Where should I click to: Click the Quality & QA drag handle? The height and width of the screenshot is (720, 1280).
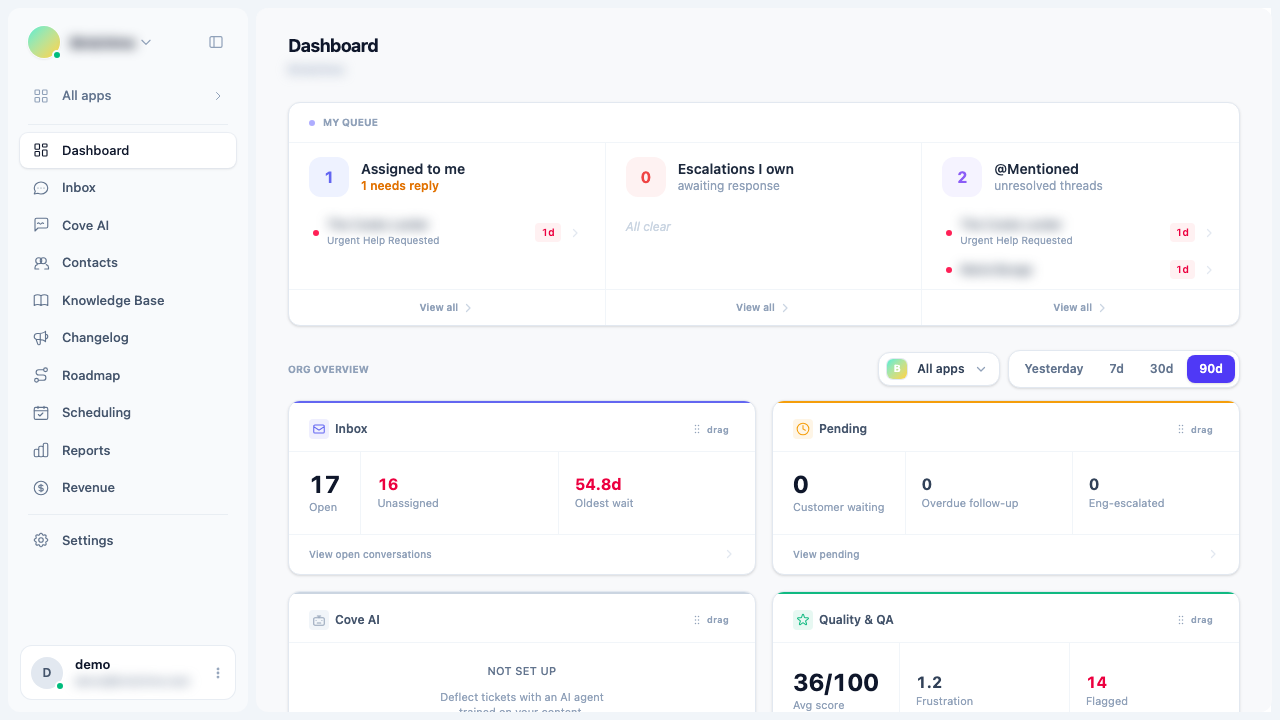[x=1195, y=620]
